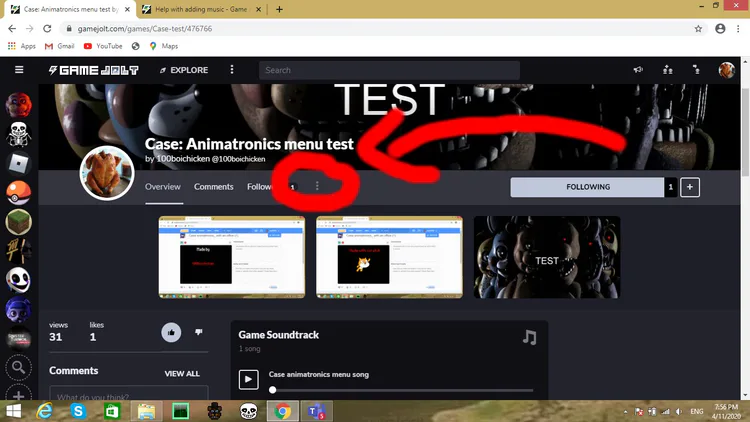Open a new browser tab
The width and height of the screenshot is (750, 422).
tap(279, 9)
